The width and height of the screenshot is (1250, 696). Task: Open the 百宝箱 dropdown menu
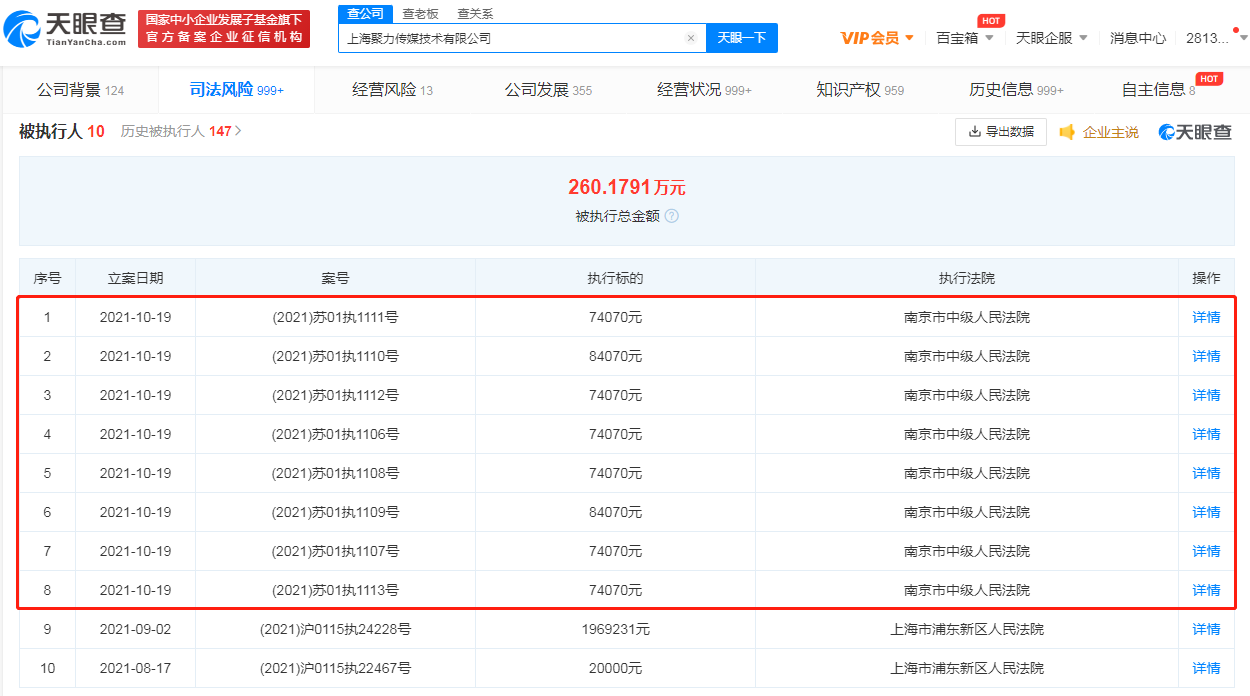pos(965,38)
